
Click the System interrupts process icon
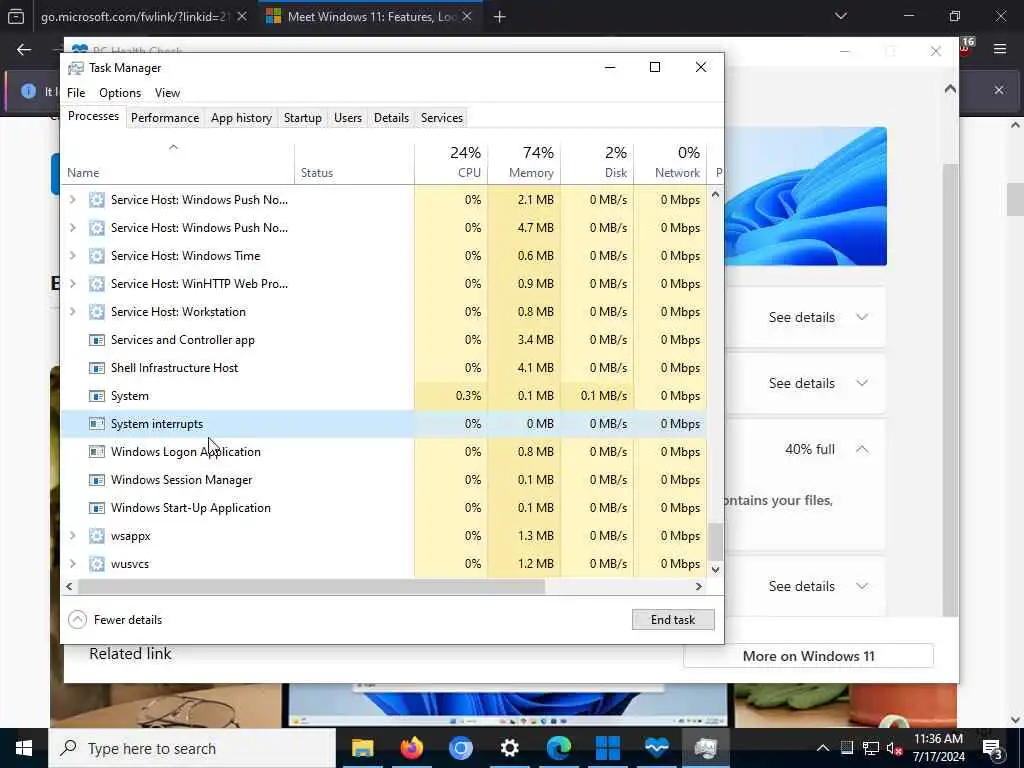(97, 424)
